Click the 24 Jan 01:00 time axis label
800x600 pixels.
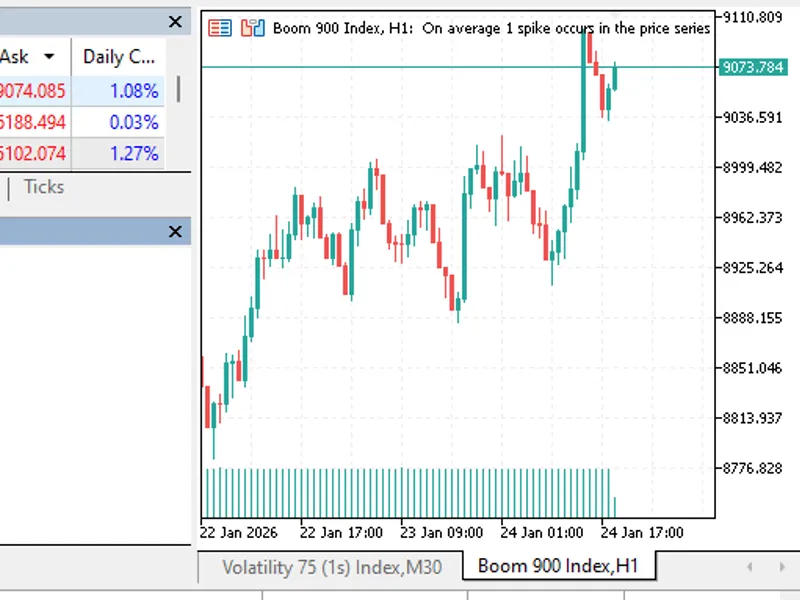tap(541, 533)
